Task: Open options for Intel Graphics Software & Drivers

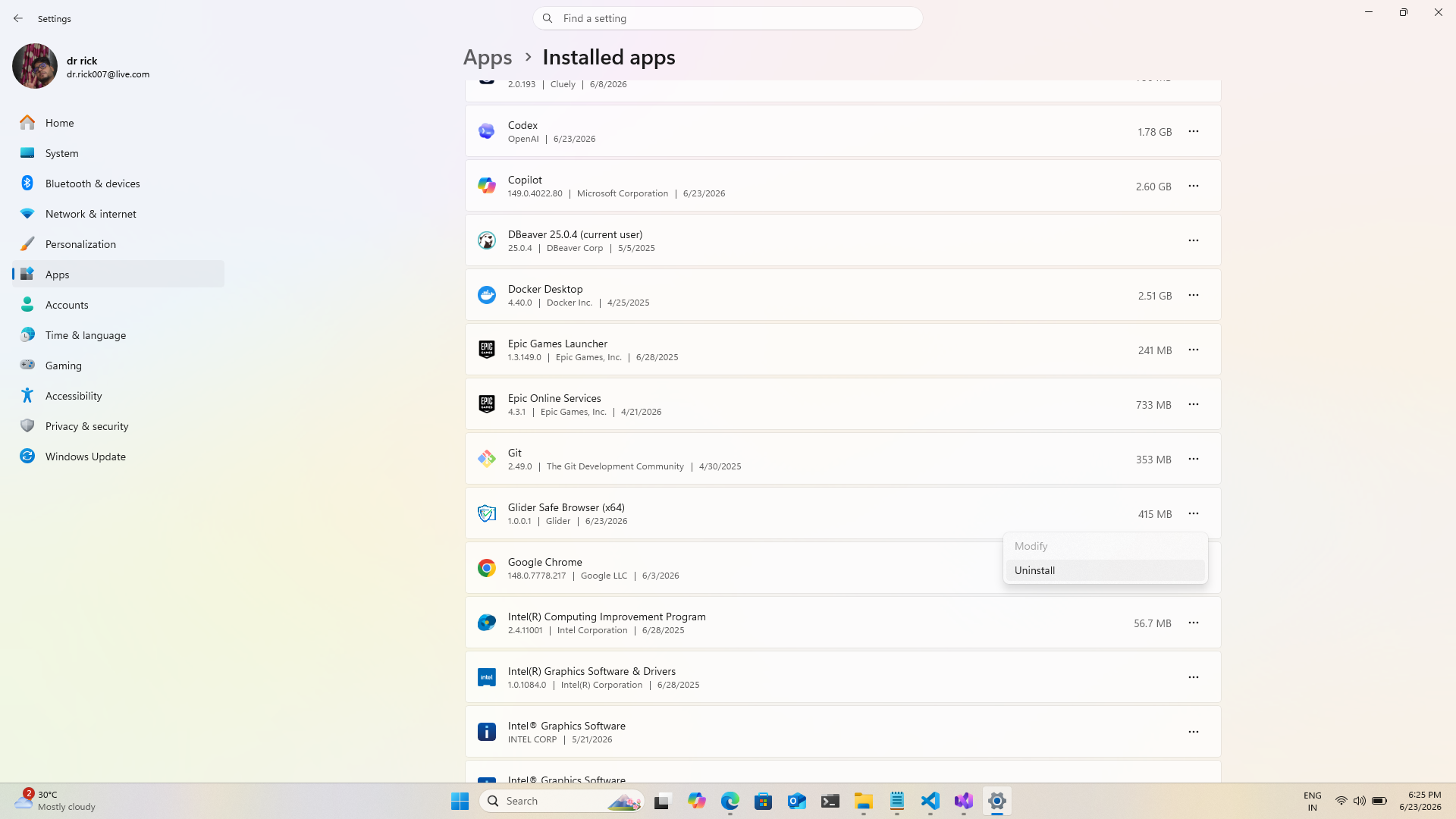Action: (x=1194, y=677)
